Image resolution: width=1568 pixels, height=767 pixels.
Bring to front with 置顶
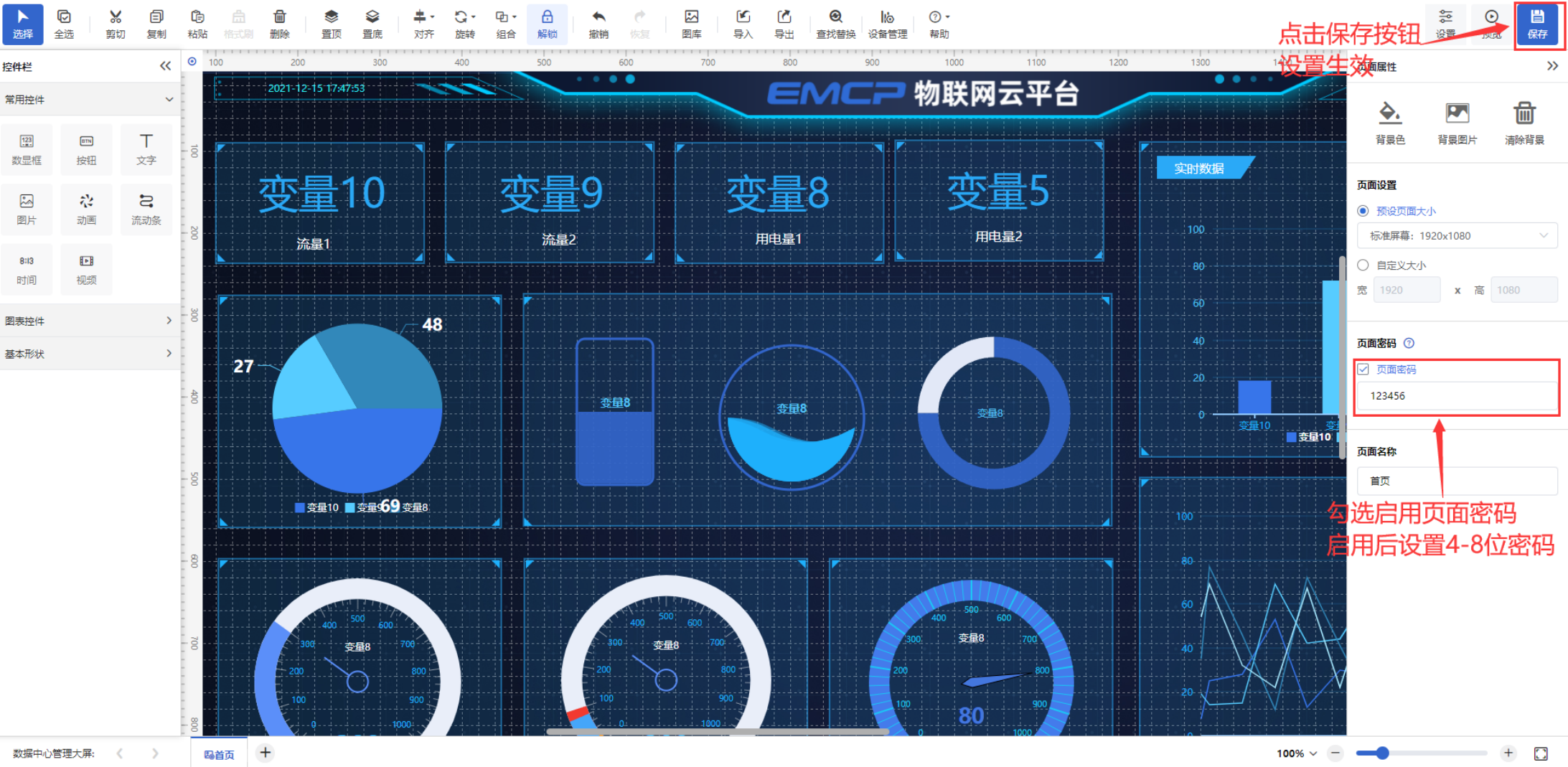coord(331,24)
